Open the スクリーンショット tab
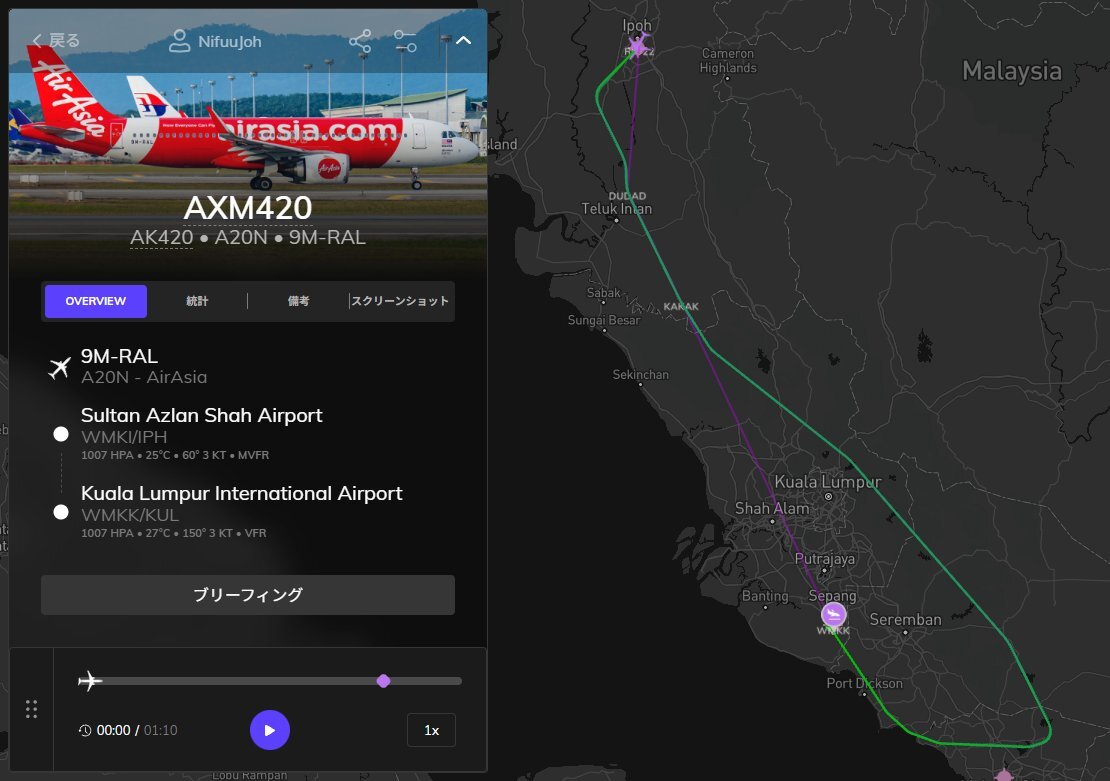Image resolution: width=1110 pixels, height=781 pixels. click(401, 301)
